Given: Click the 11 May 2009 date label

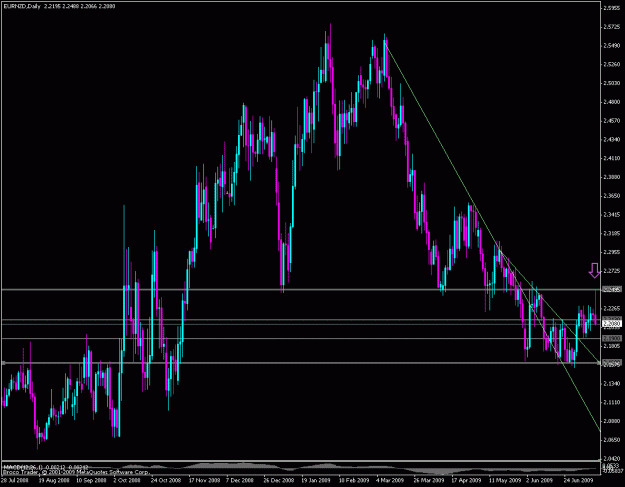Looking at the screenshot, I should point(504,481).
